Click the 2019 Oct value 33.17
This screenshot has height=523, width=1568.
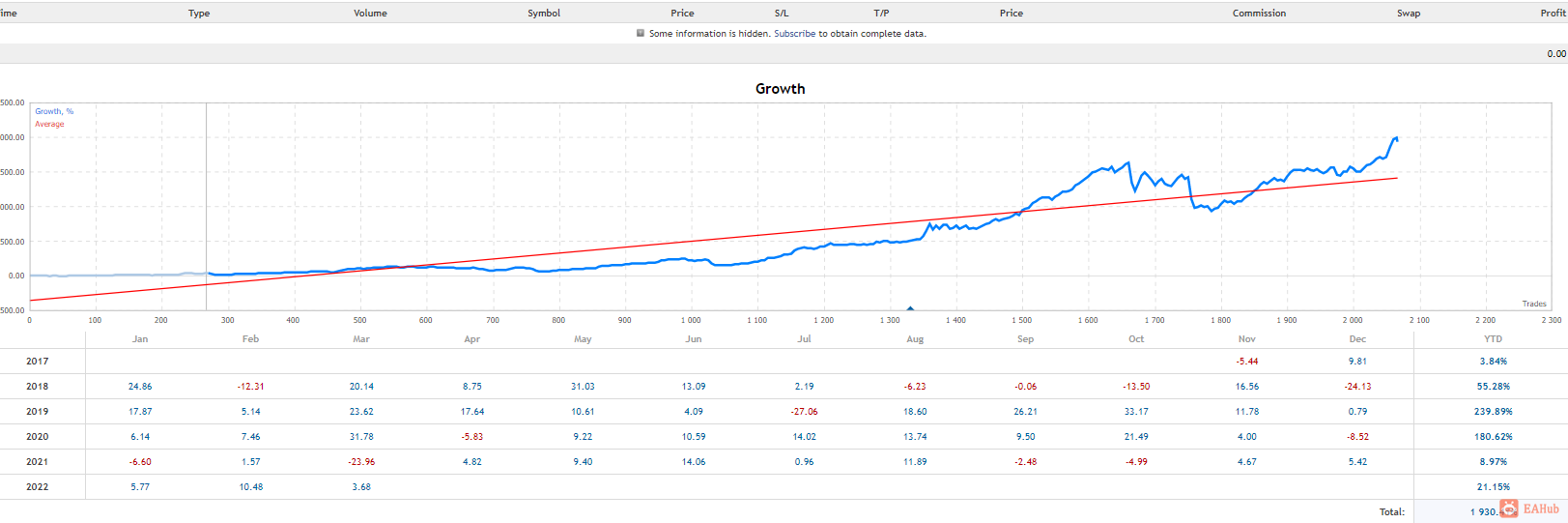coord(1136,412)
